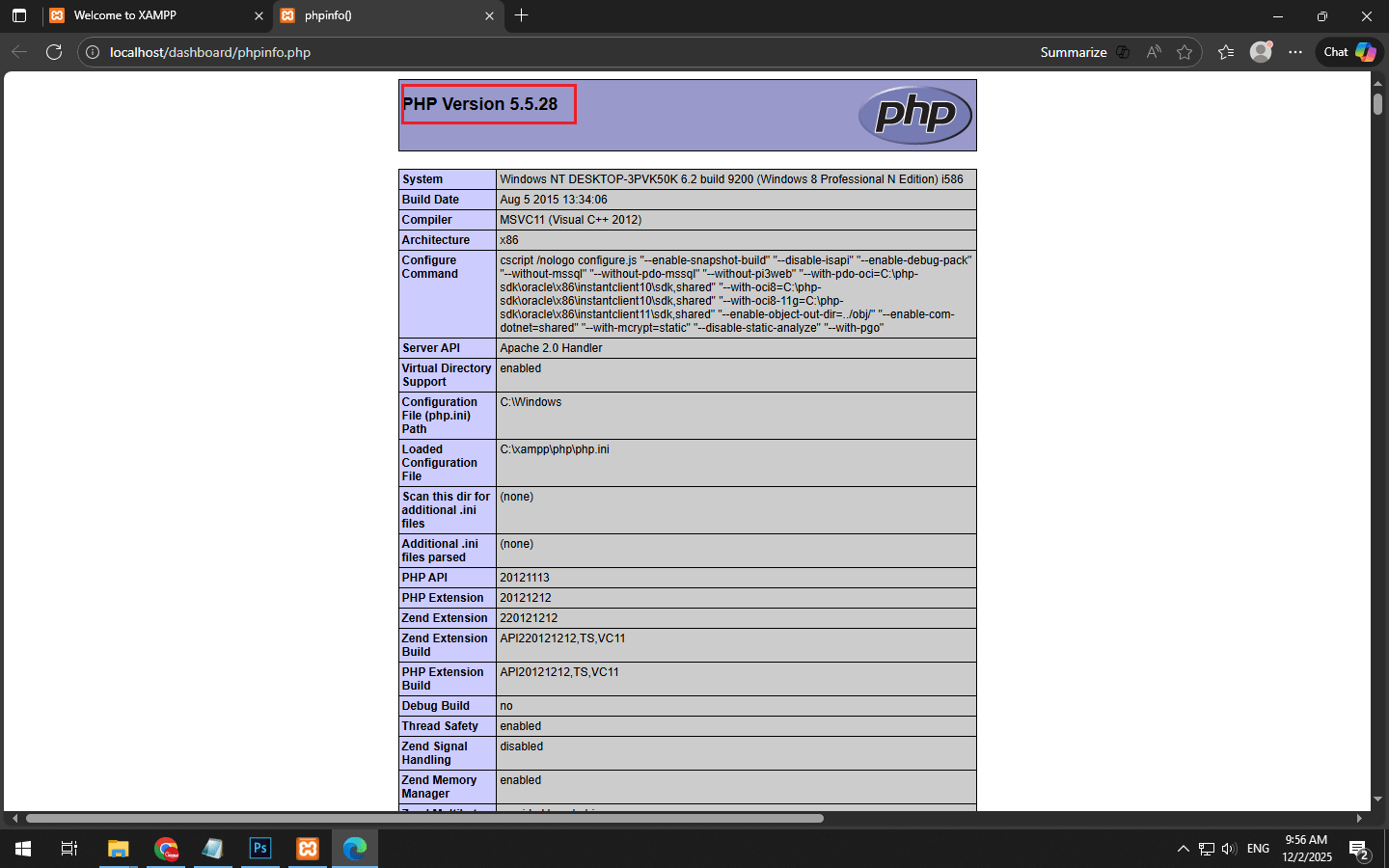Open the ENG language selector
This screenshot has height=868, width=1389.
[x=1258, y=849]
